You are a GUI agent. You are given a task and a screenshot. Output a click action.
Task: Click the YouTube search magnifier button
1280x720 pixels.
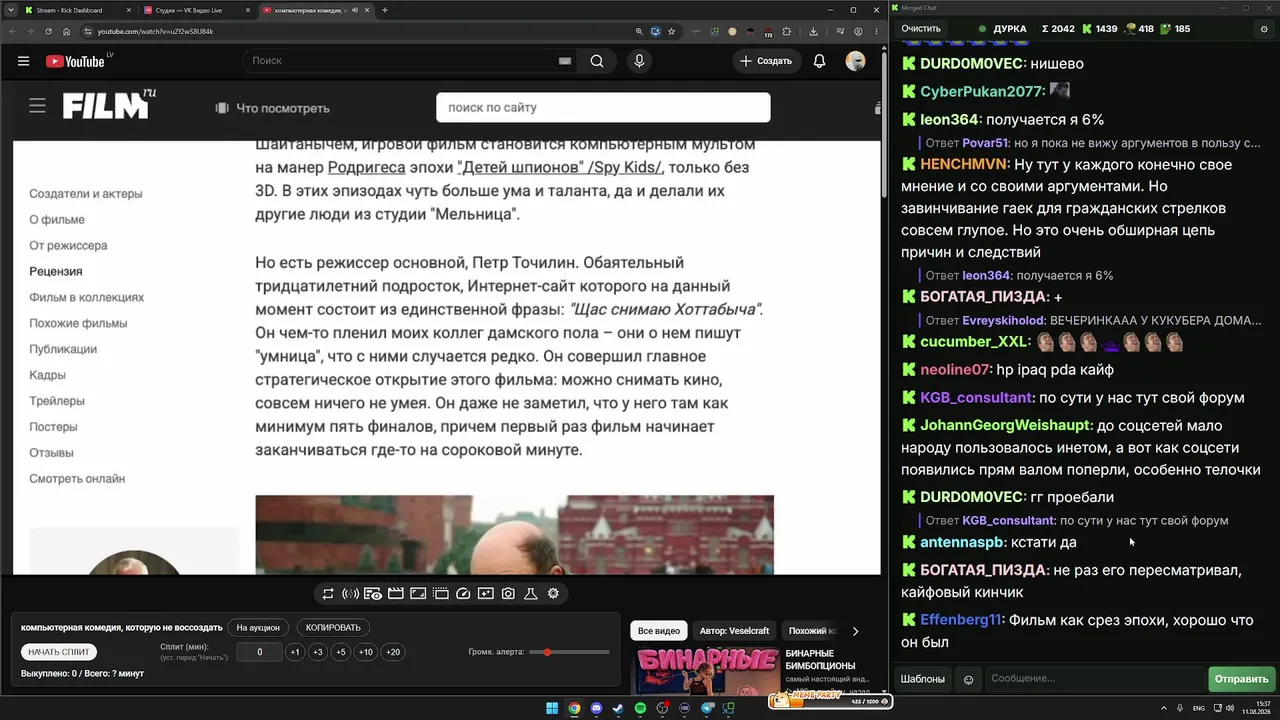pyautogui.click(x=597, y=61)
